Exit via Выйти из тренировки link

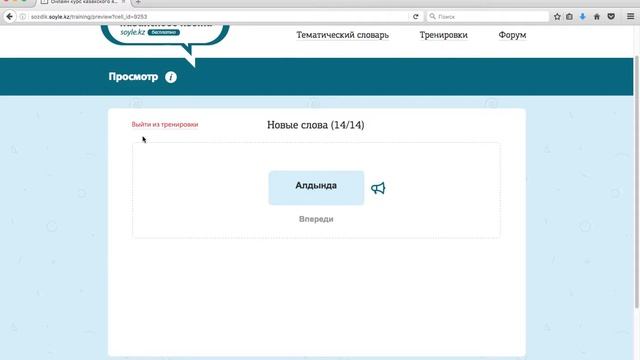[165, 124]
